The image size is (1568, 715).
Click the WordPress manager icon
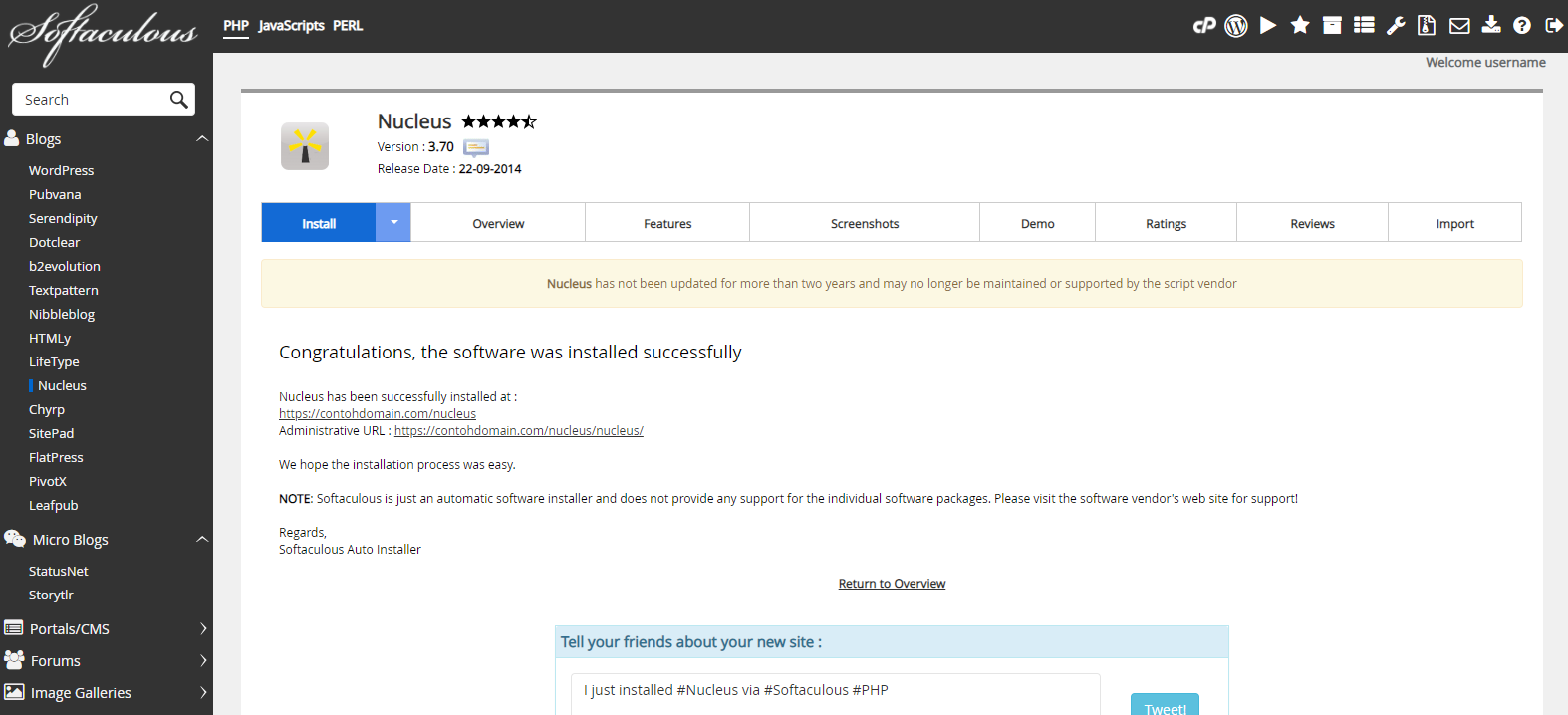(1236, 26)
